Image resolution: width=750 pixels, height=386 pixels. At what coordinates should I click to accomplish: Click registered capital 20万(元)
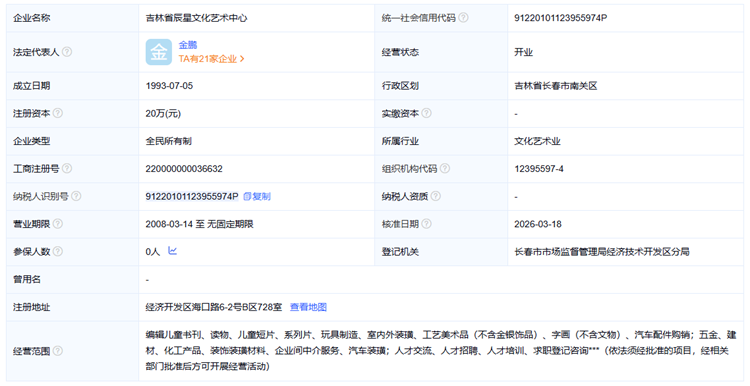[163, 113]
